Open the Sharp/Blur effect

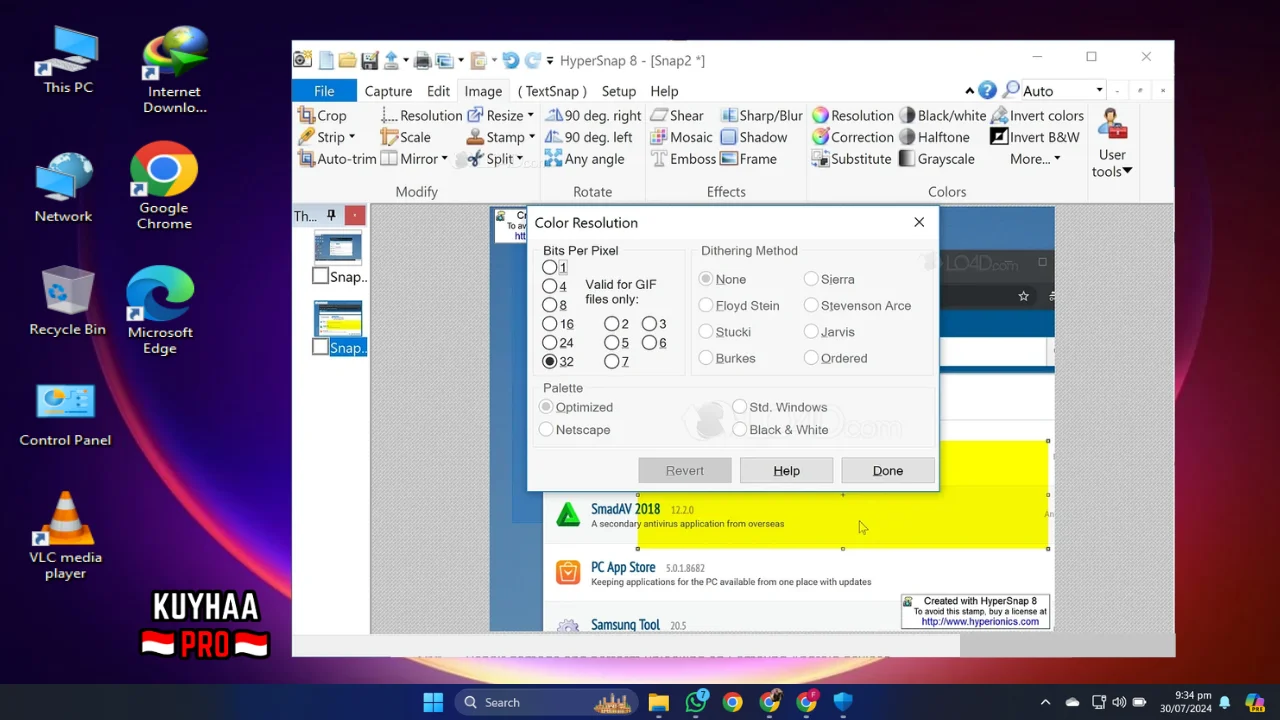[761, 116]
